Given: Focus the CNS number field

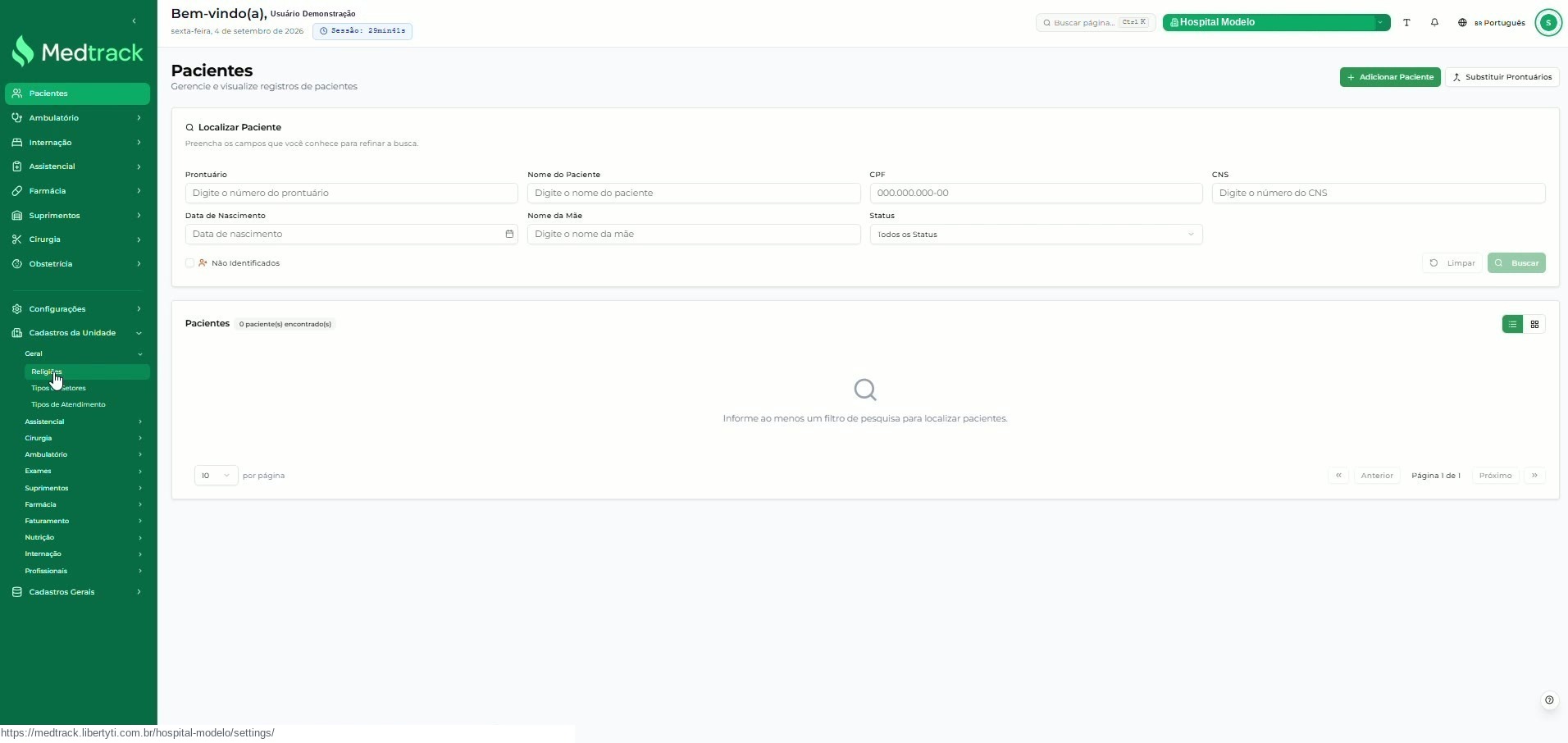Looking at the screenshot, I should [1379, 193].
